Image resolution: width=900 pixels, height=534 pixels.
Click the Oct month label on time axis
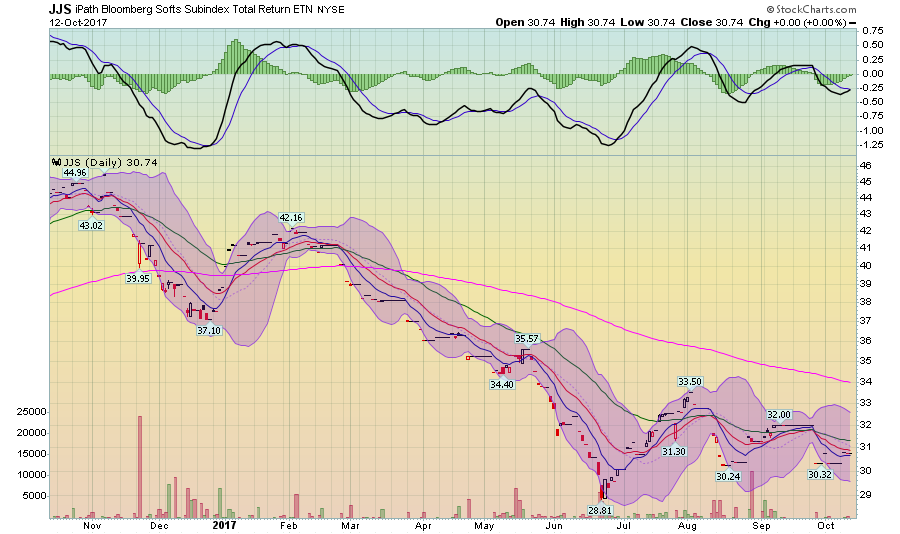825,525
